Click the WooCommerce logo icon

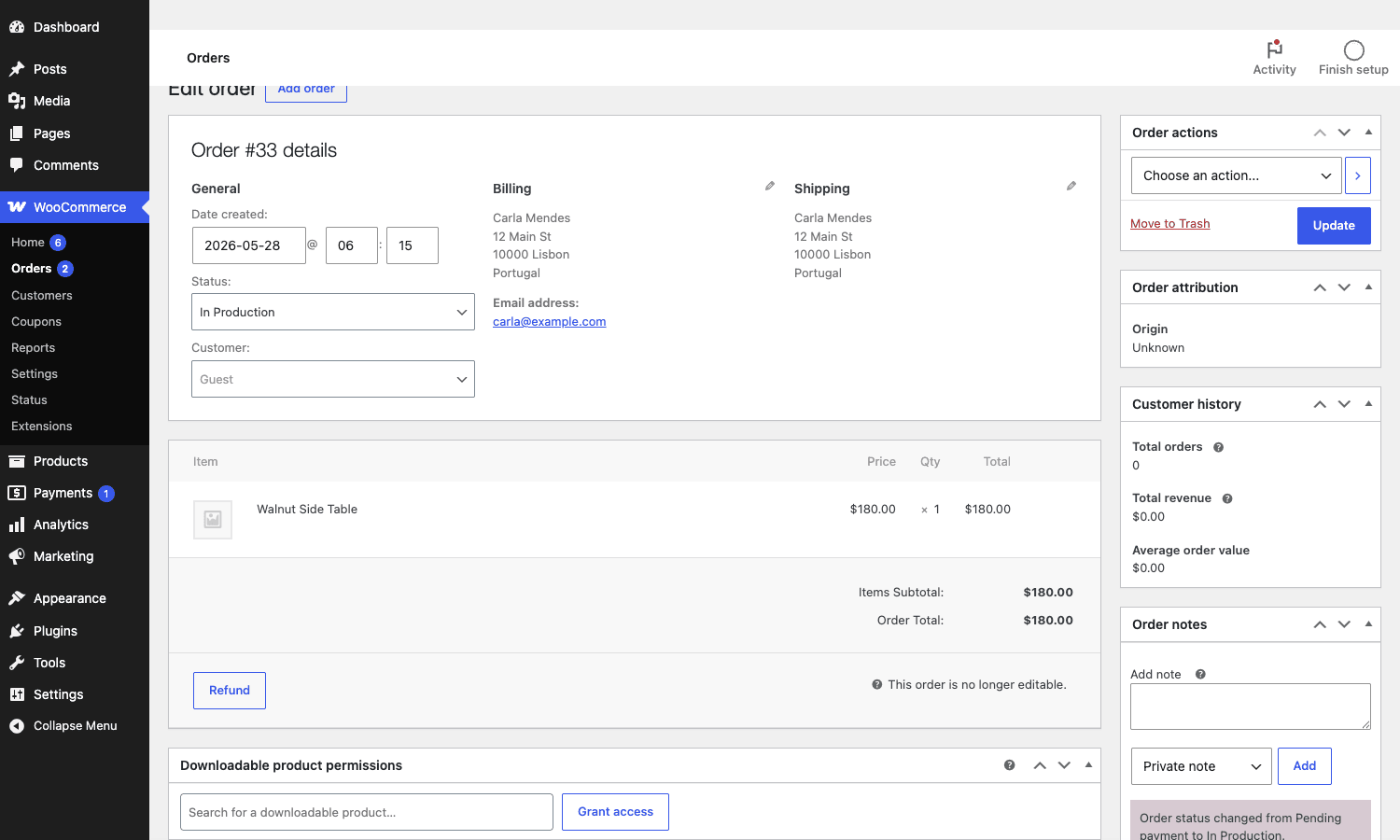tap(17, 207)
